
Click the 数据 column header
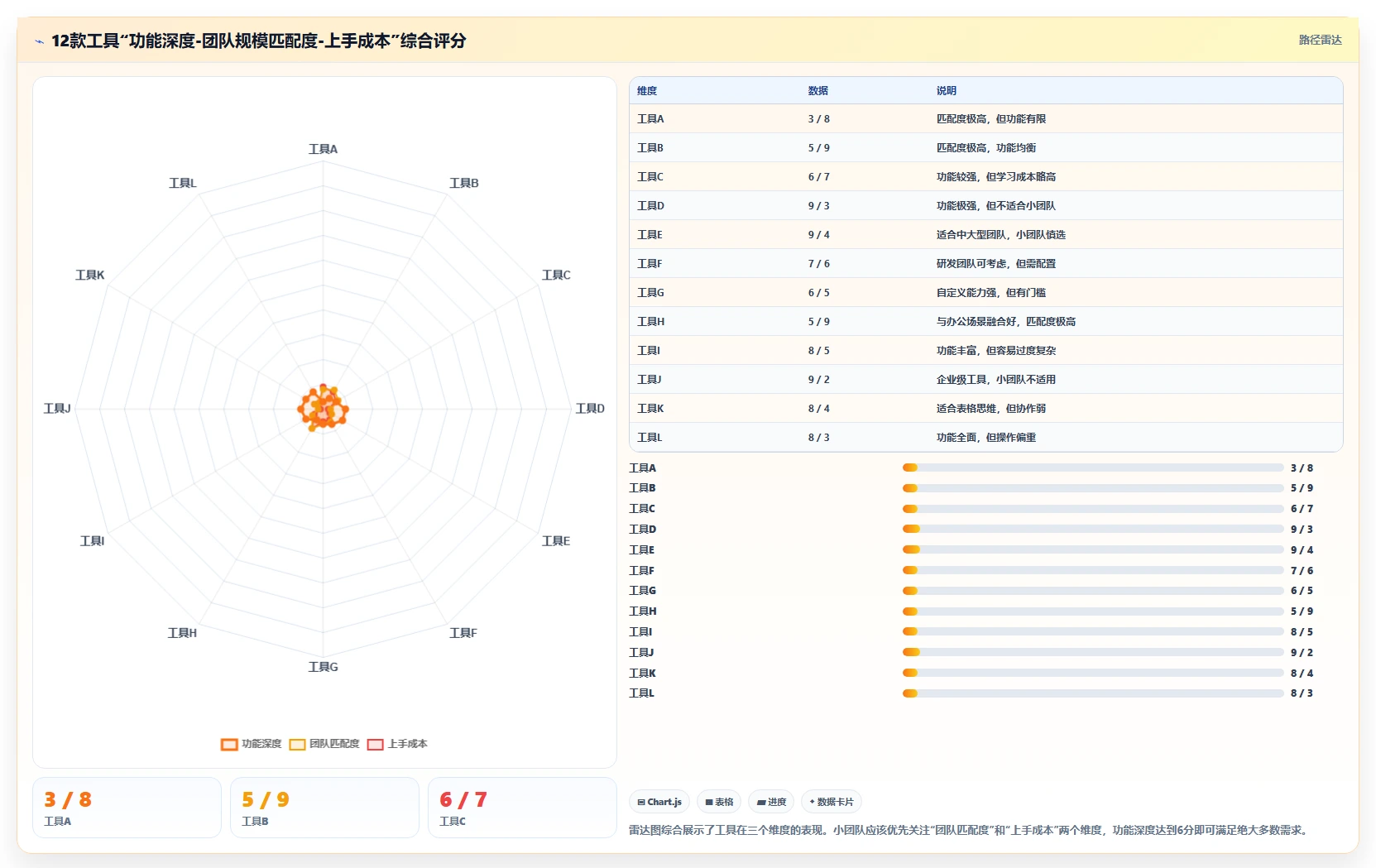point(818,91)
